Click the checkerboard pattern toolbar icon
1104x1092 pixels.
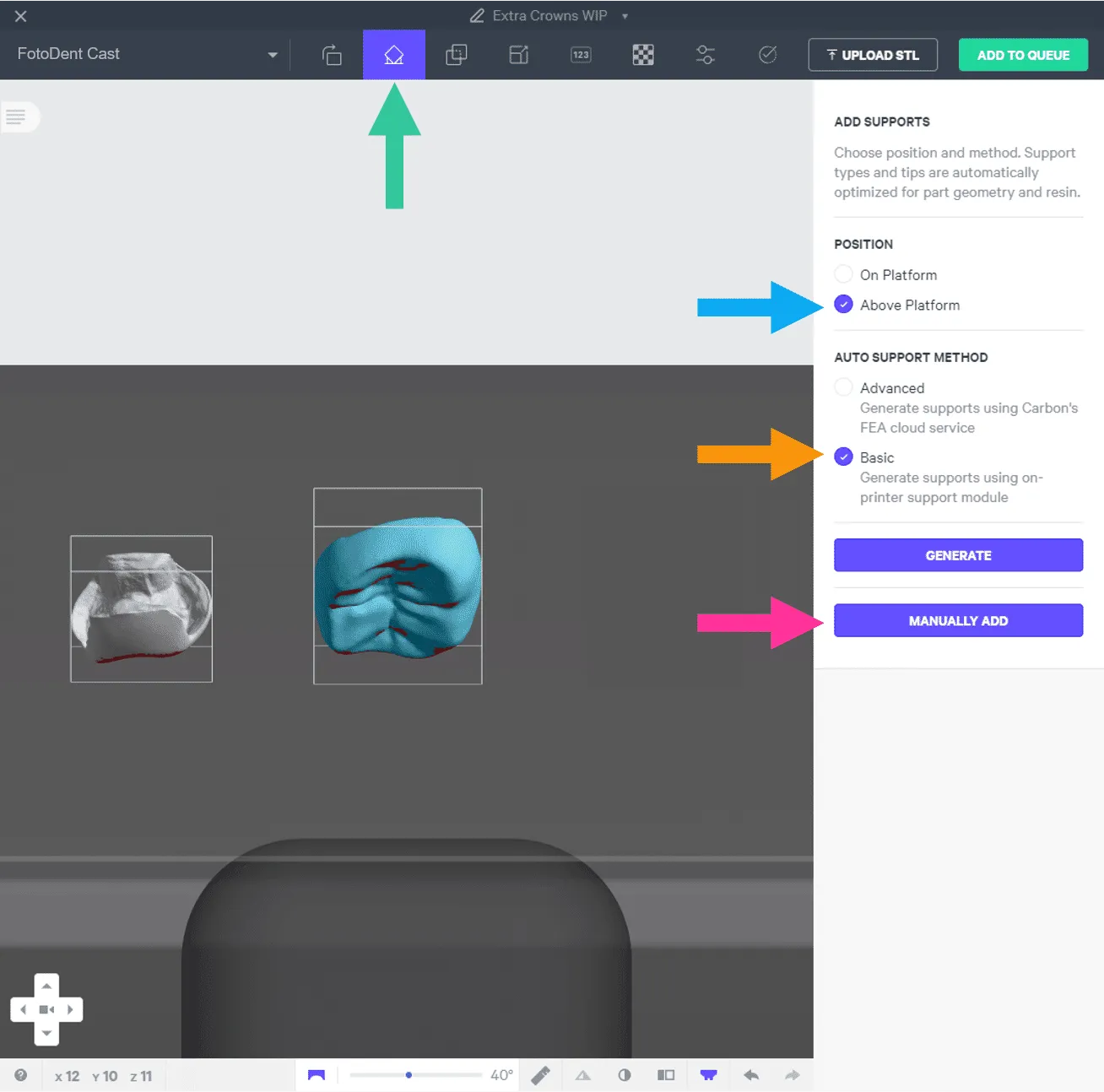click(x=643, y=55)
